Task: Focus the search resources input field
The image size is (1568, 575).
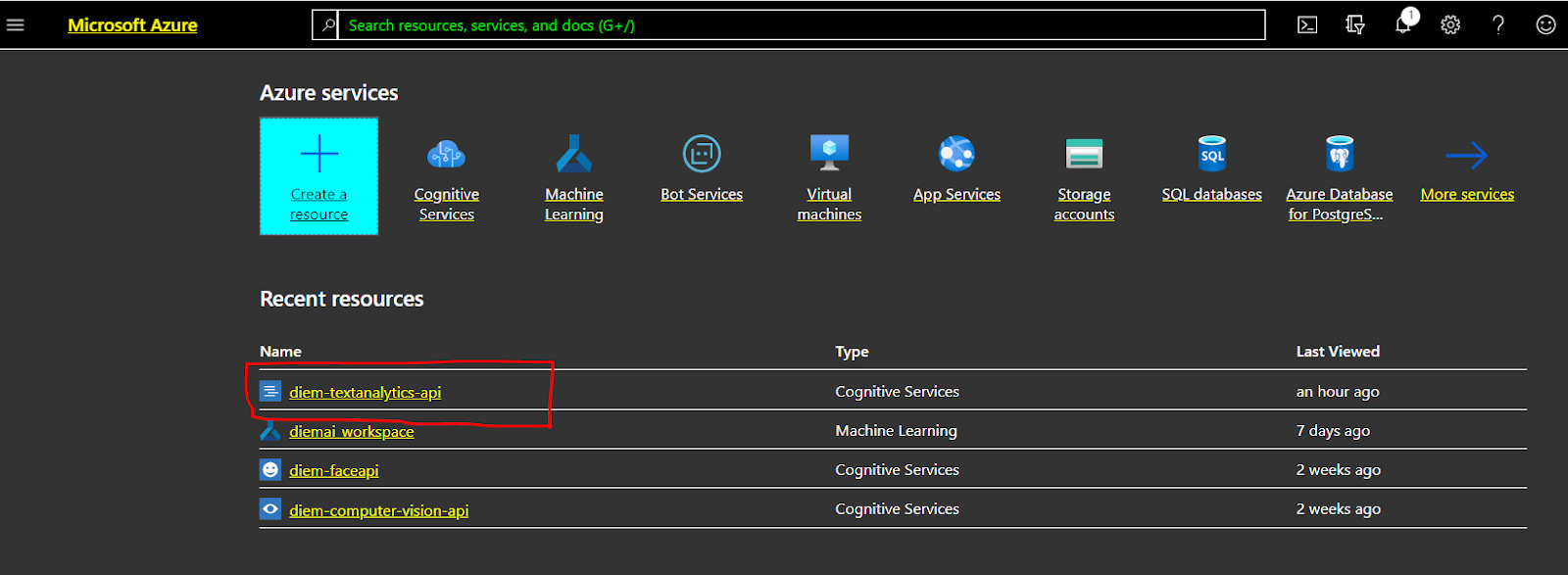Action: (x=802, y=25)
